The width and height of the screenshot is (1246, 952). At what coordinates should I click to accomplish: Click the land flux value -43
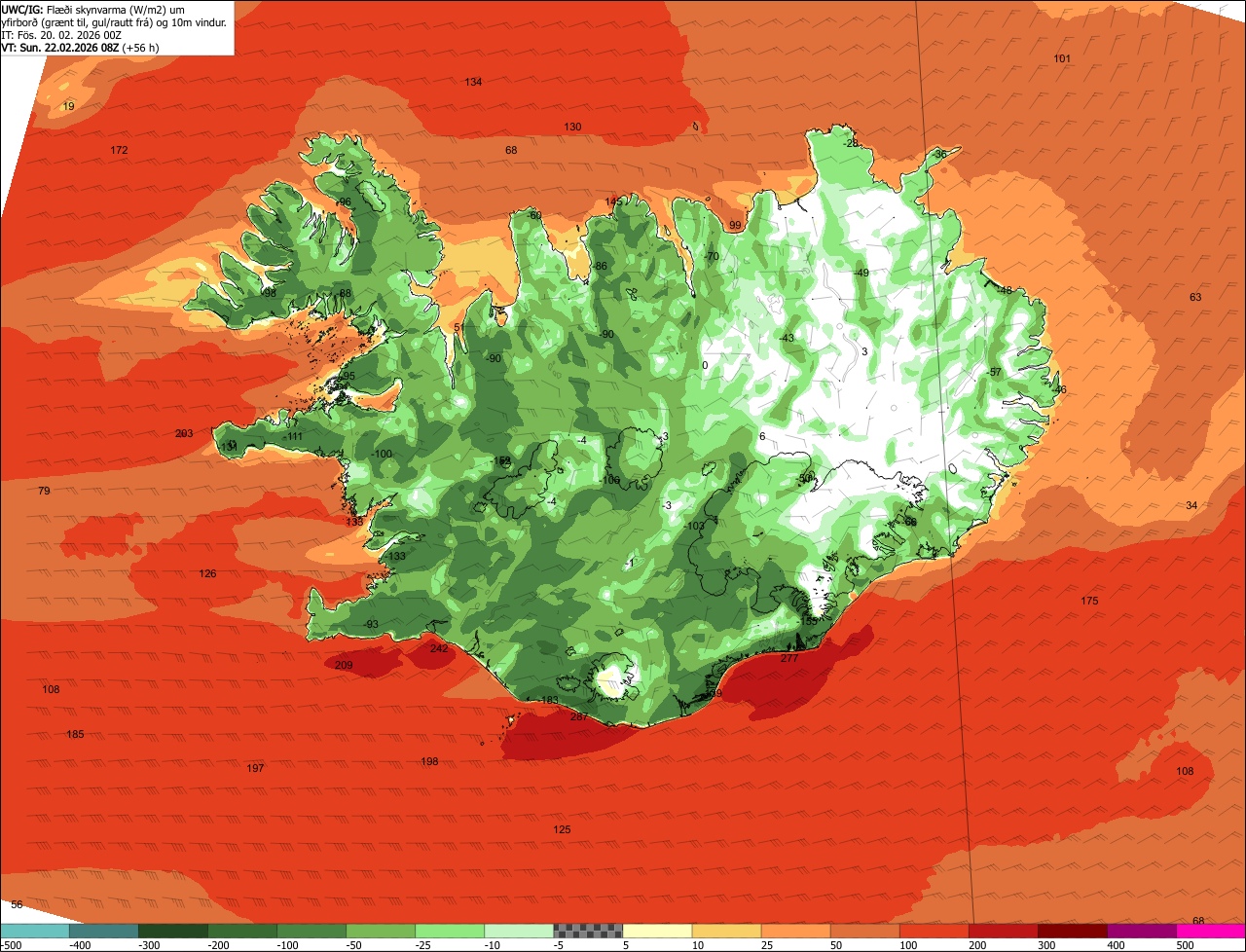coord(787,338)
